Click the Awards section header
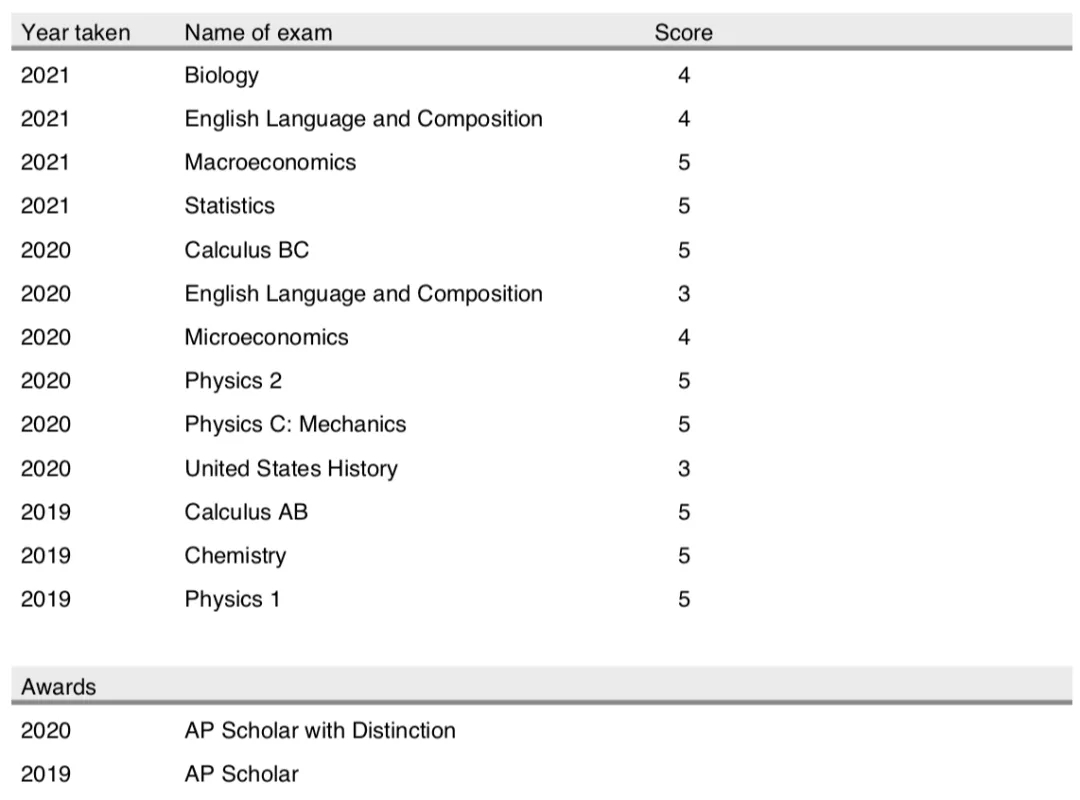Viewport: 1080px width, 800px height. [59, 687]
